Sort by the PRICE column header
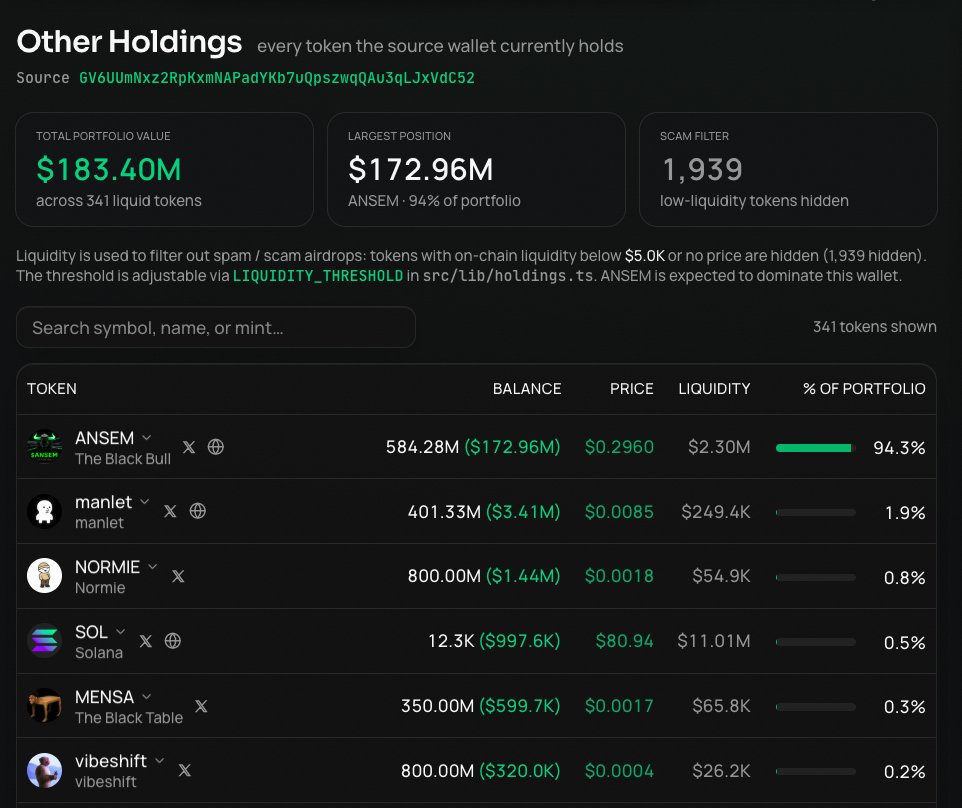 (631, 389)
